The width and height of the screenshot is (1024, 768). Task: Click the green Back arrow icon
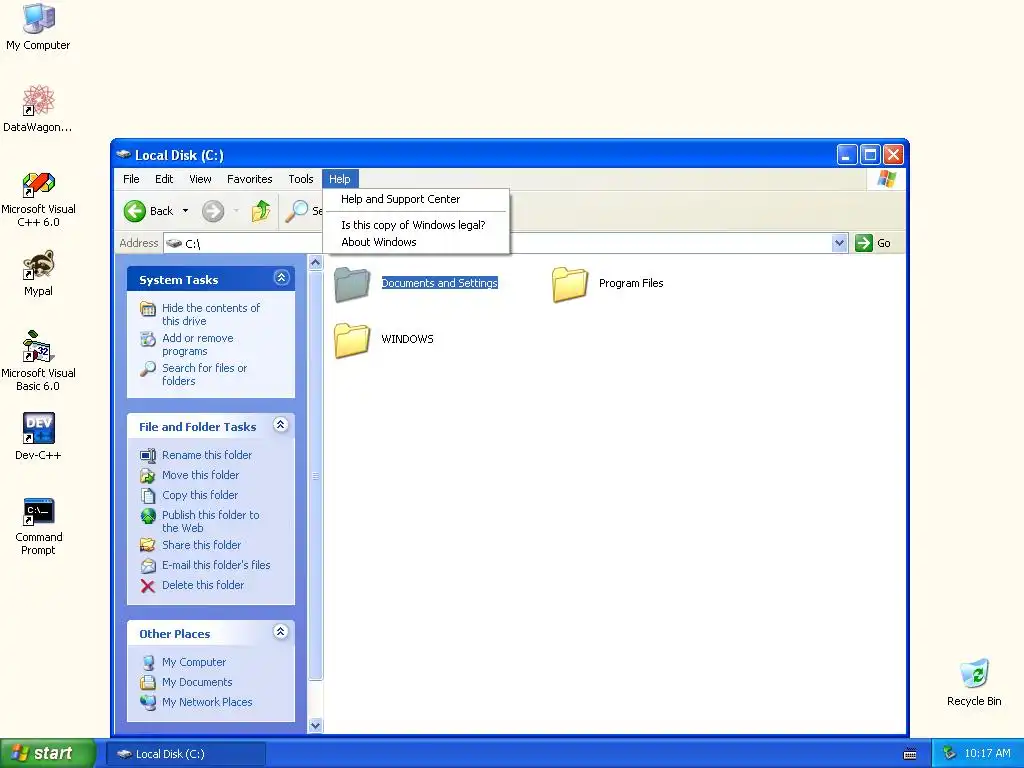pyautogui.click(x=135, y=211)
